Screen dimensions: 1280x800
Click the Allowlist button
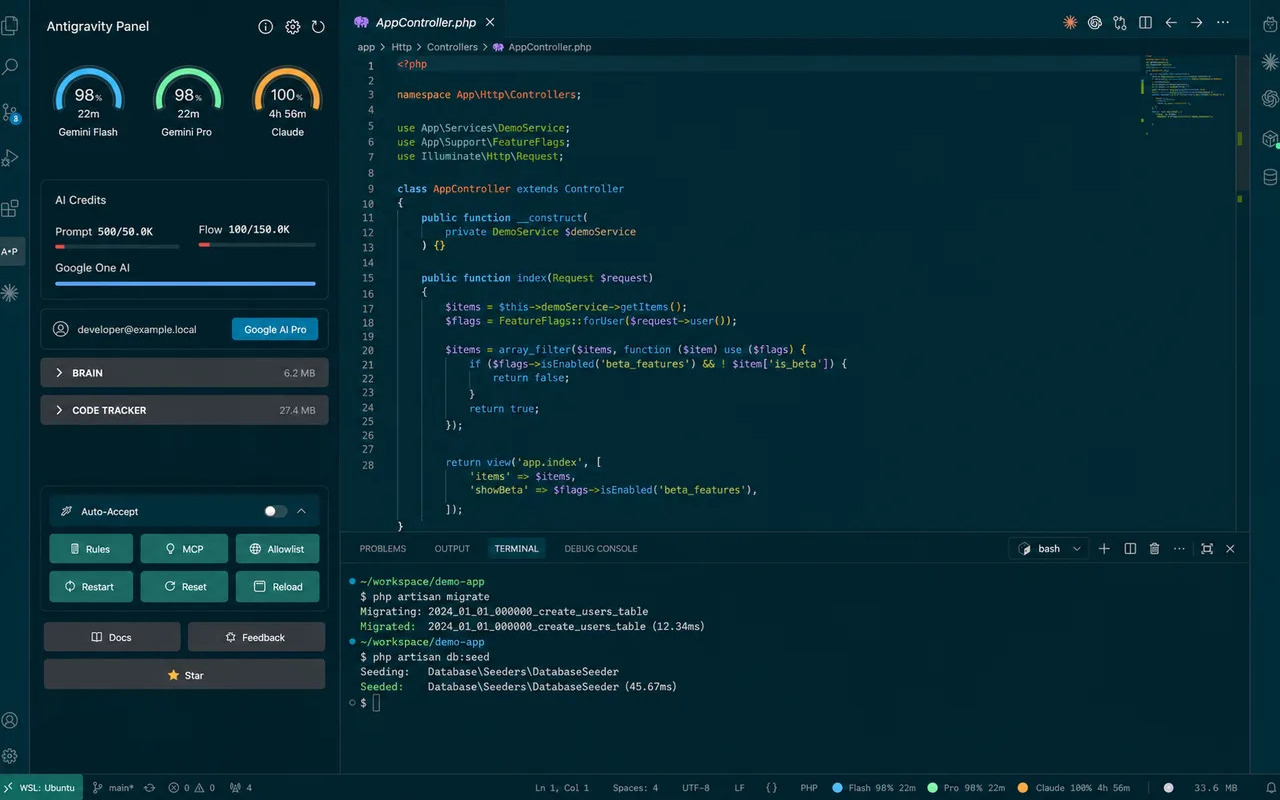pos(277,549)
